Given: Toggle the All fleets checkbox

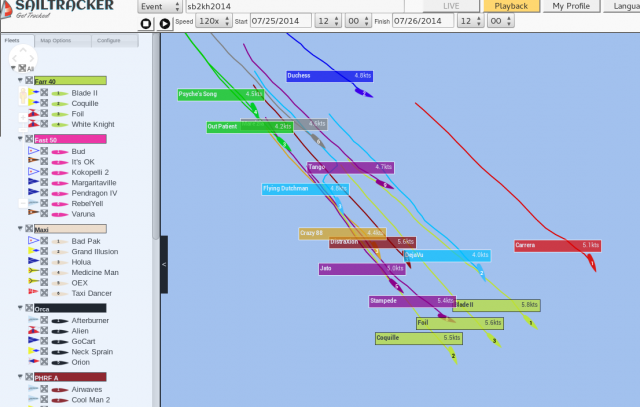Looking at the screenshot, I should click(x=22, y=68).
